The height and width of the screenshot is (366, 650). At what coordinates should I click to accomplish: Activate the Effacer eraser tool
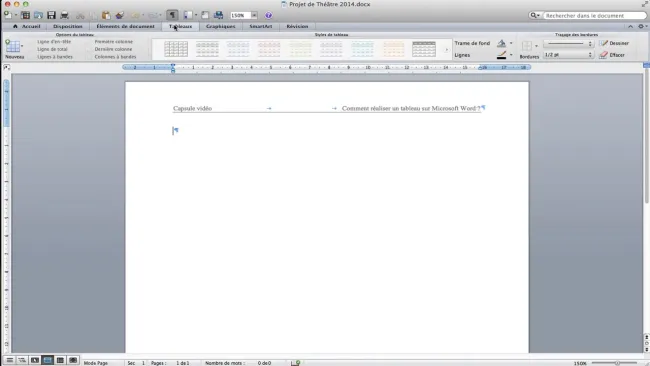612,55
